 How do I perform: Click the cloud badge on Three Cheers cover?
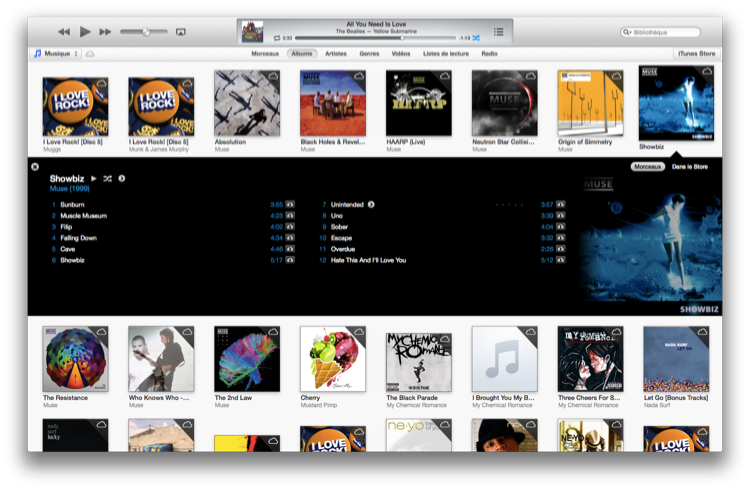[617, 332]
